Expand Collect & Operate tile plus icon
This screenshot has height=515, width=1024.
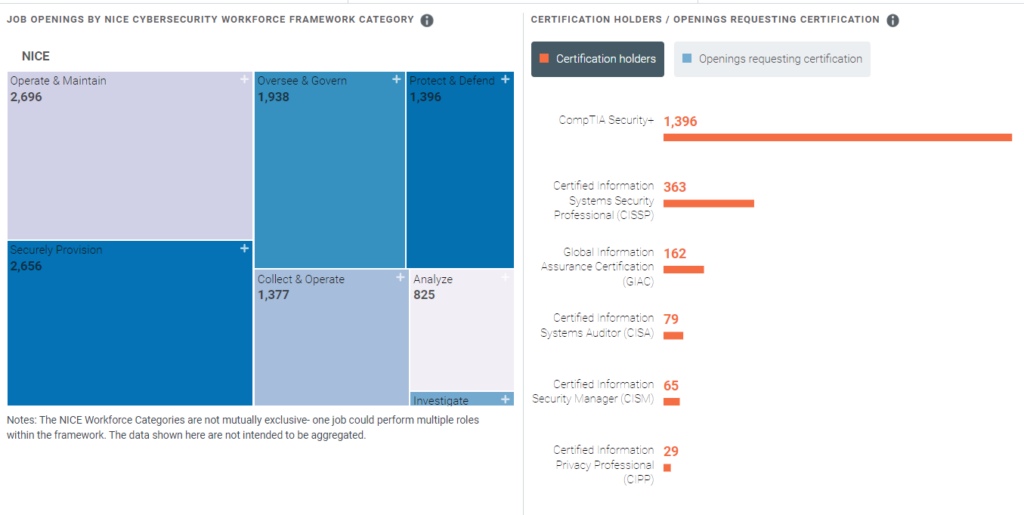pos(399,278)
